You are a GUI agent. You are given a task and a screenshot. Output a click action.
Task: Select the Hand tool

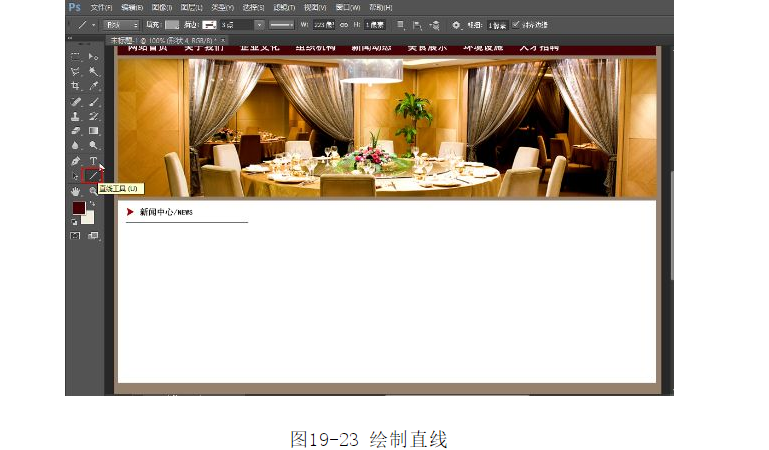point(76,190)
